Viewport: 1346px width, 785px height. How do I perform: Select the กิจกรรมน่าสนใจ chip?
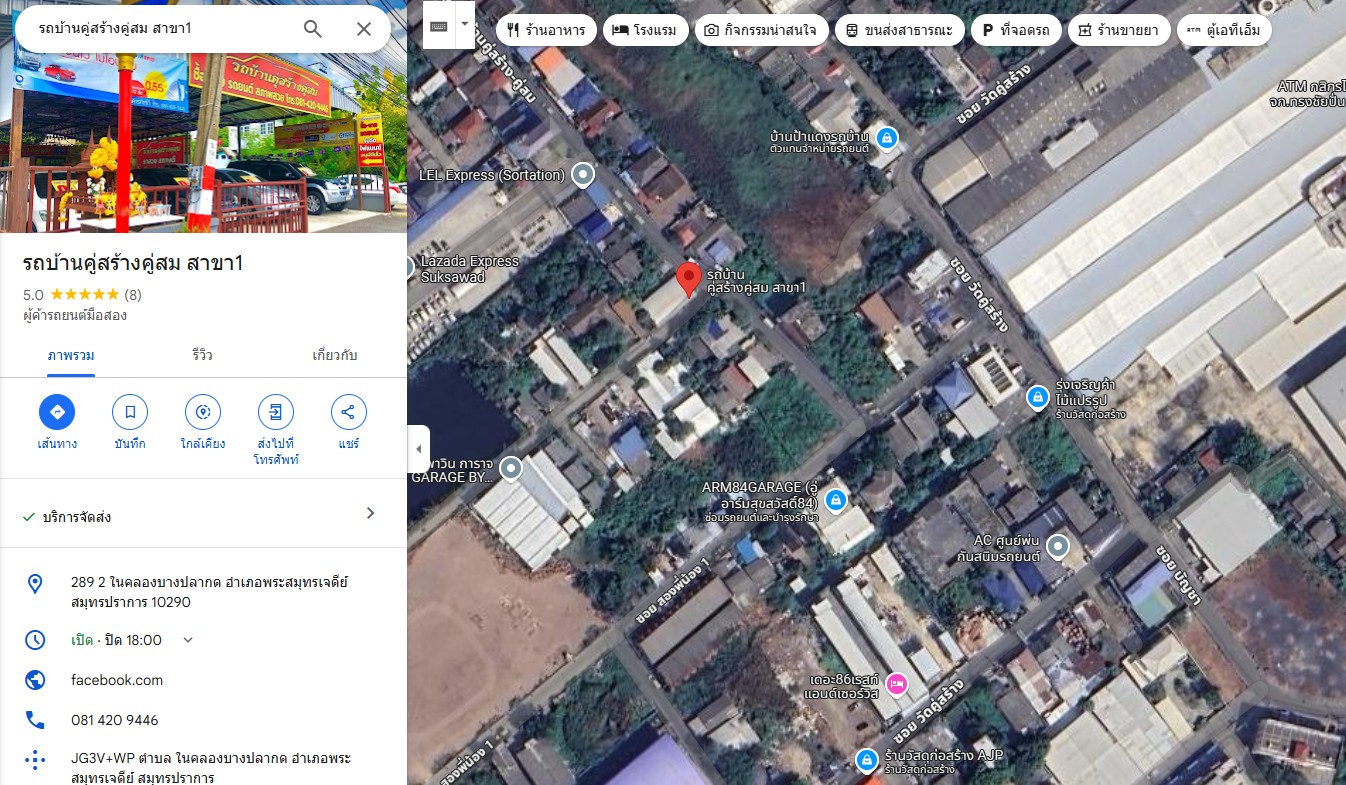[761, 30]
